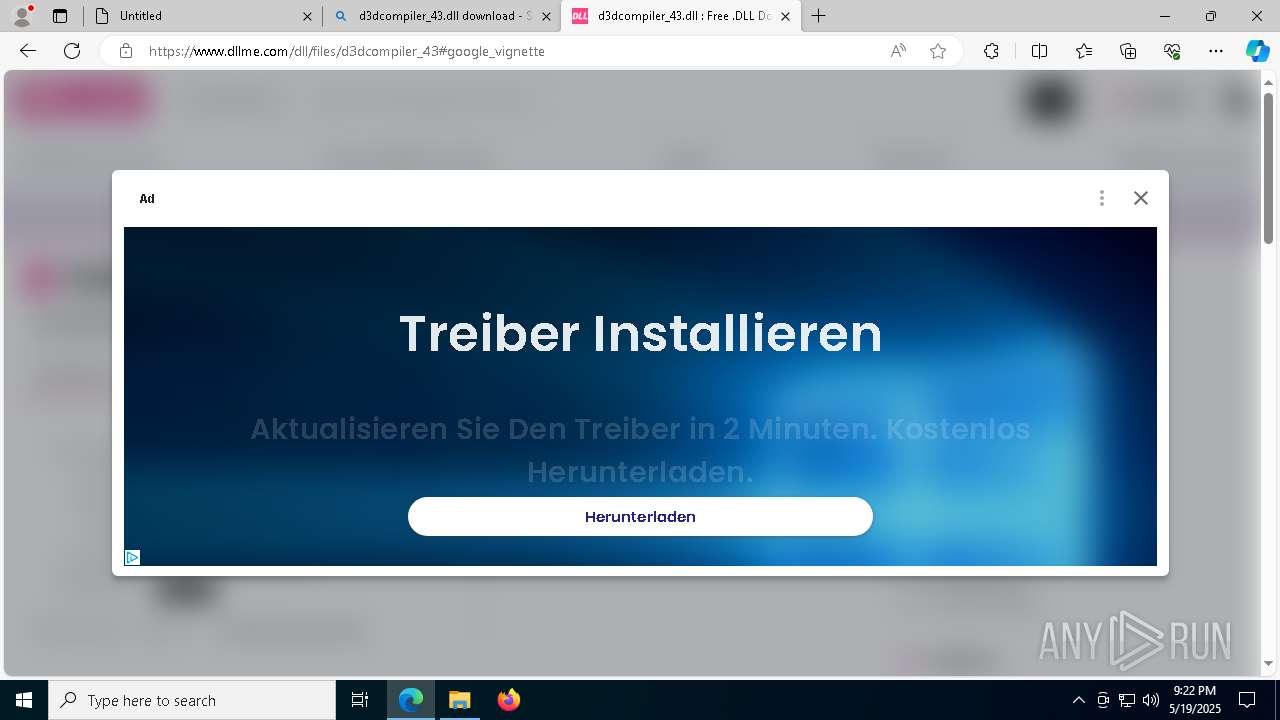This screenshot has height=720, width=1280.
Task: Click the 'Ad' label in the overlay
Action: click(x=147, y=198)
